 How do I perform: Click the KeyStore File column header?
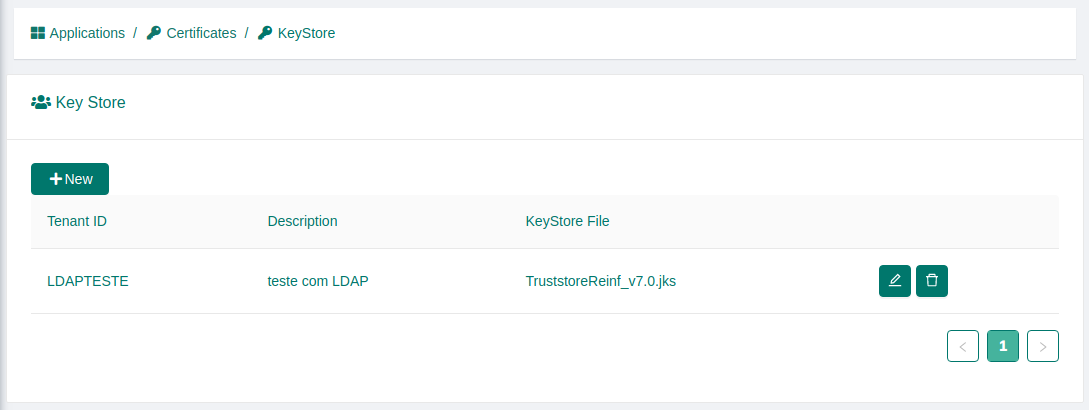click(x=567, y=221)
